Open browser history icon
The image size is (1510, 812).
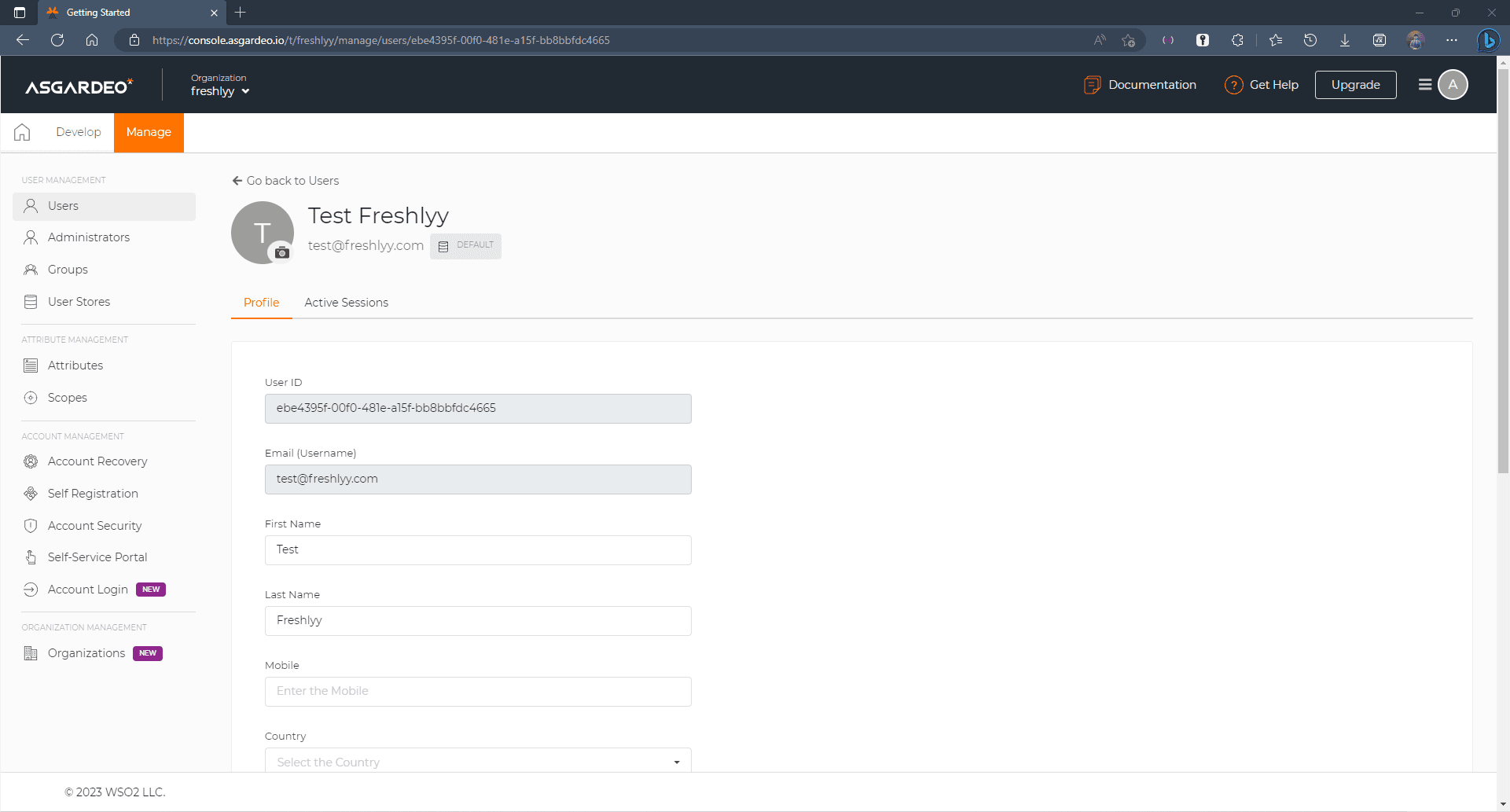pos(1310,40)
